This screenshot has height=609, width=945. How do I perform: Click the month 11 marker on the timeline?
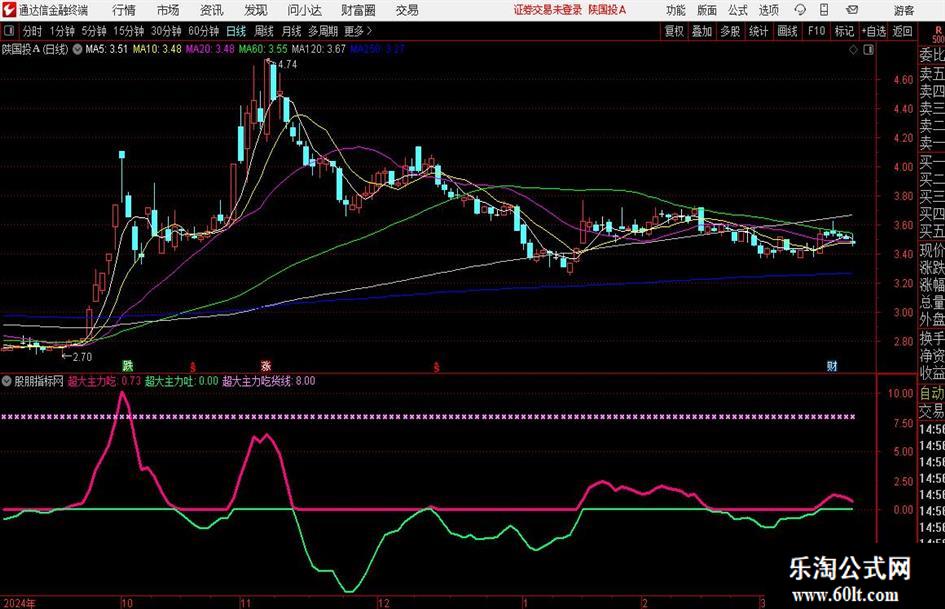tap(245, 602)
